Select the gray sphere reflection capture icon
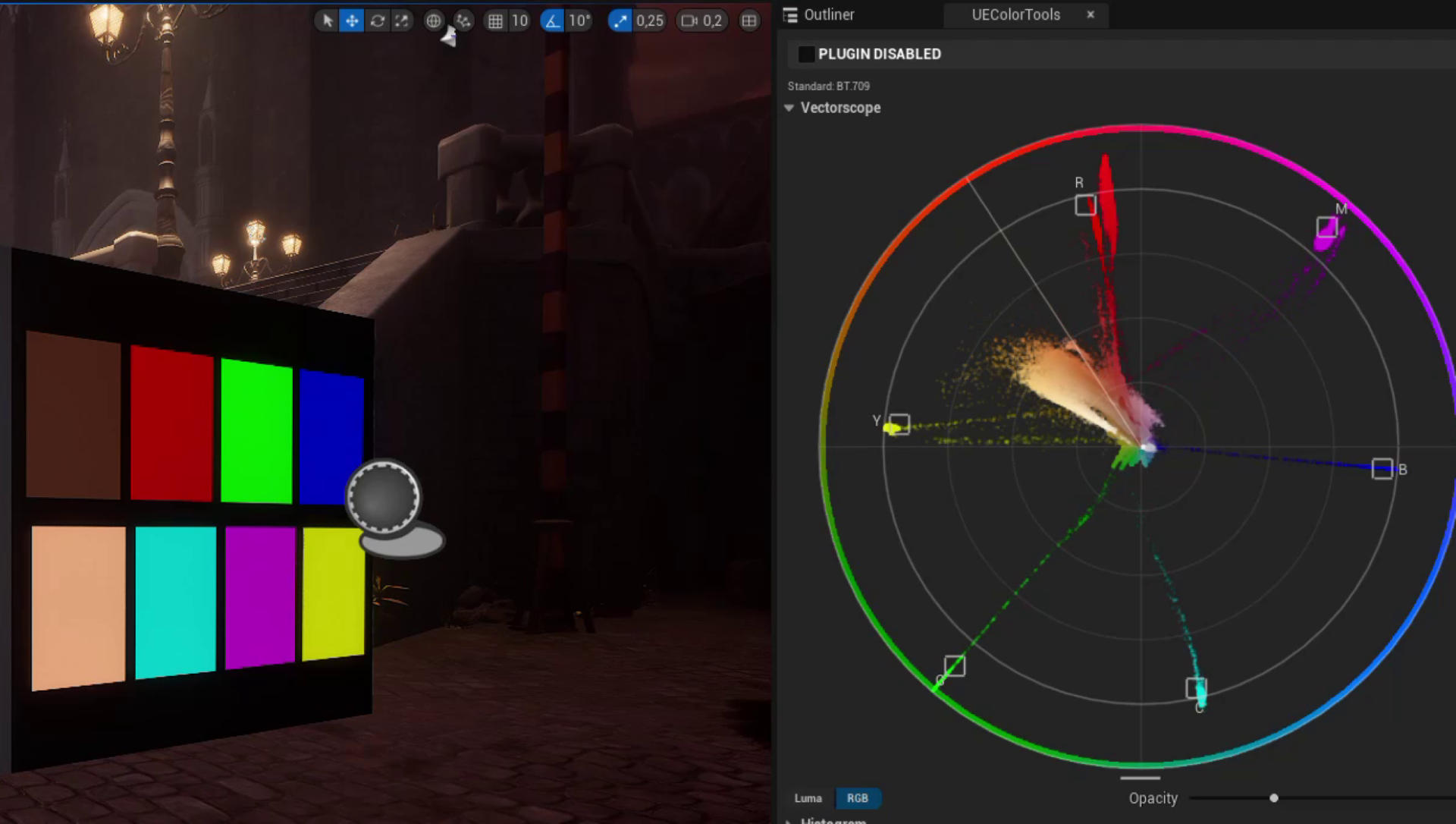 click(383, 498)
